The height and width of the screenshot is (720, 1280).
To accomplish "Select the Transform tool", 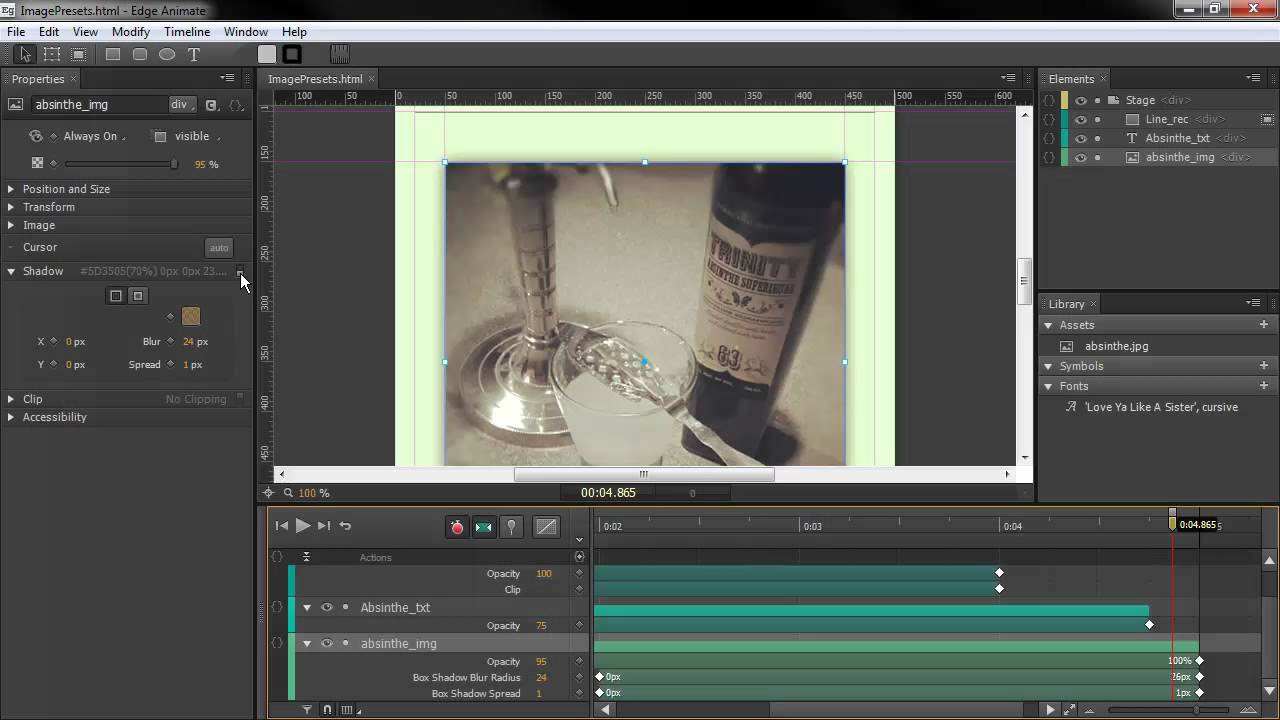I will point(52,55).
